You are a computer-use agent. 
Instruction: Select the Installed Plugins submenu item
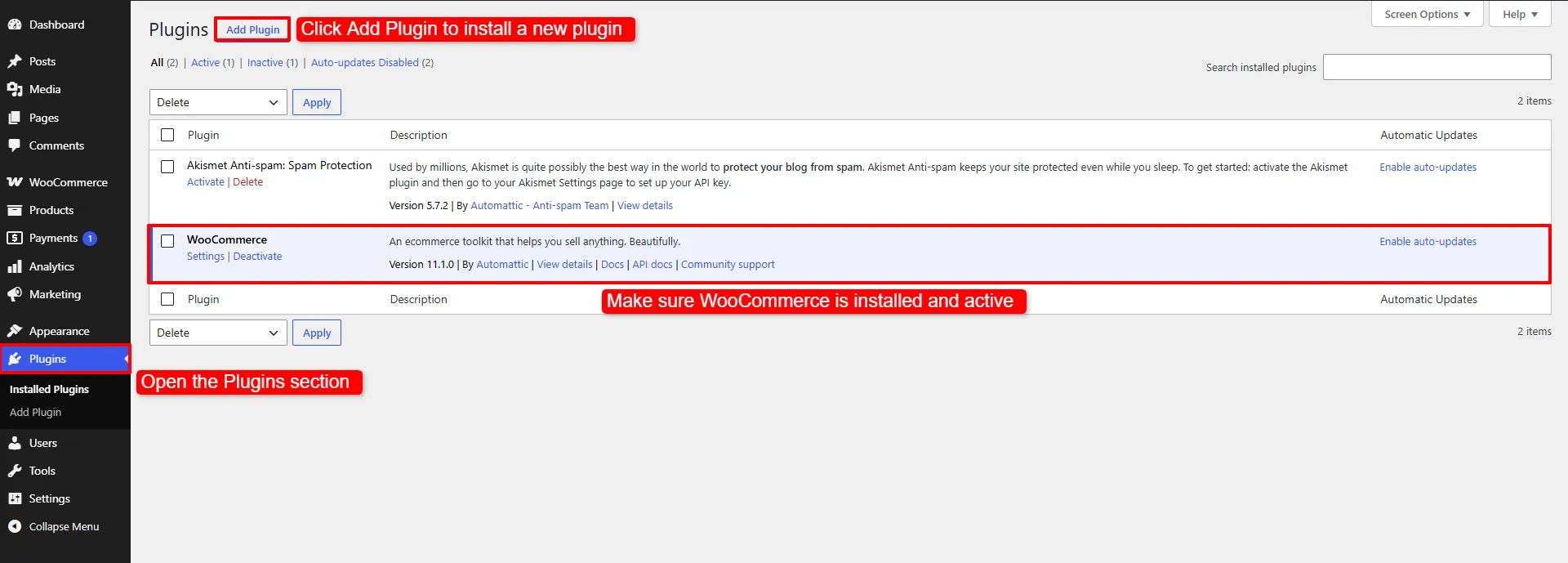(x=49, y=390)
